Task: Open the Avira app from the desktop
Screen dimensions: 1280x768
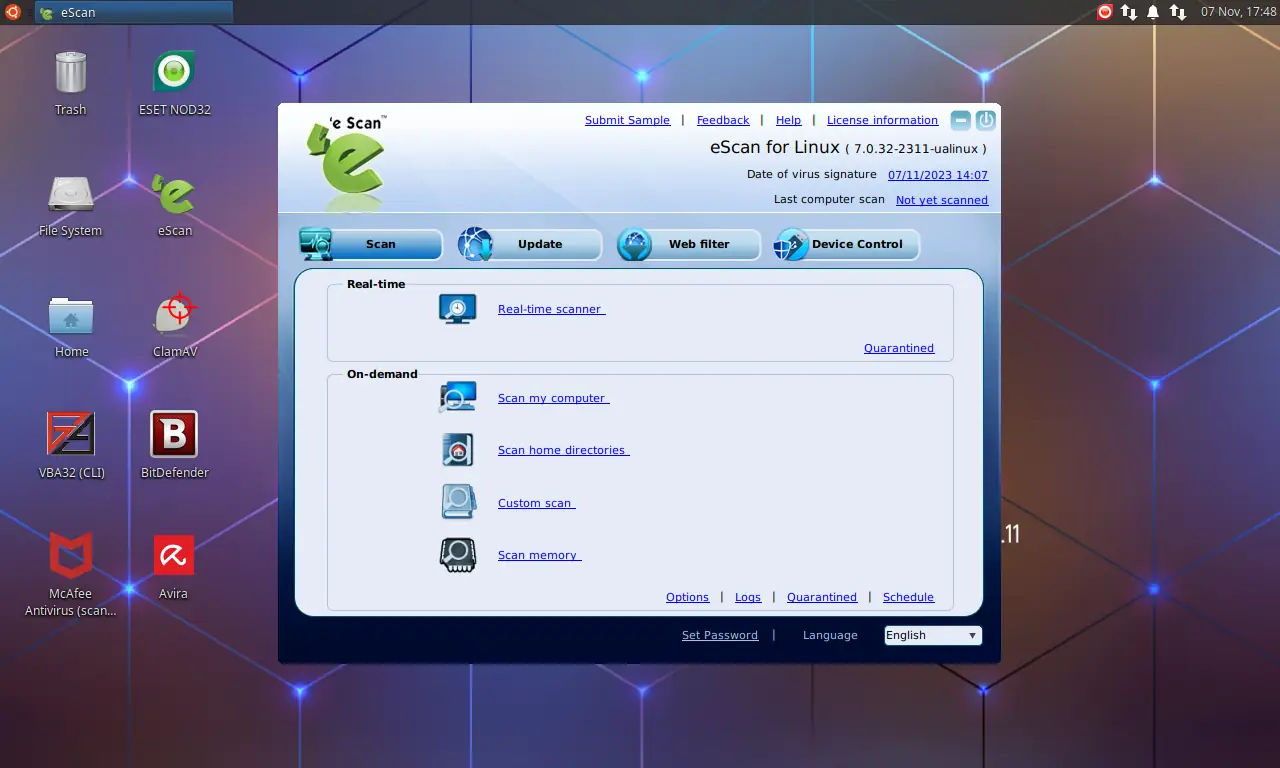Action: pyautogui.click(x=172, y=552)
